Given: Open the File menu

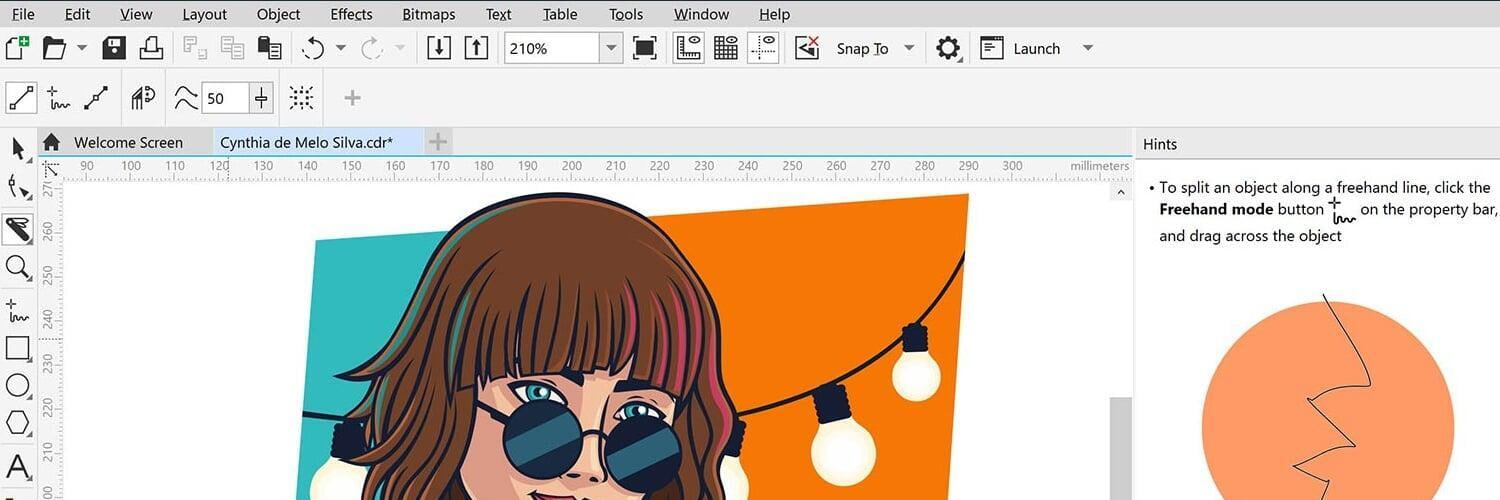Looking at the screenshot, I should coord(23,14).
